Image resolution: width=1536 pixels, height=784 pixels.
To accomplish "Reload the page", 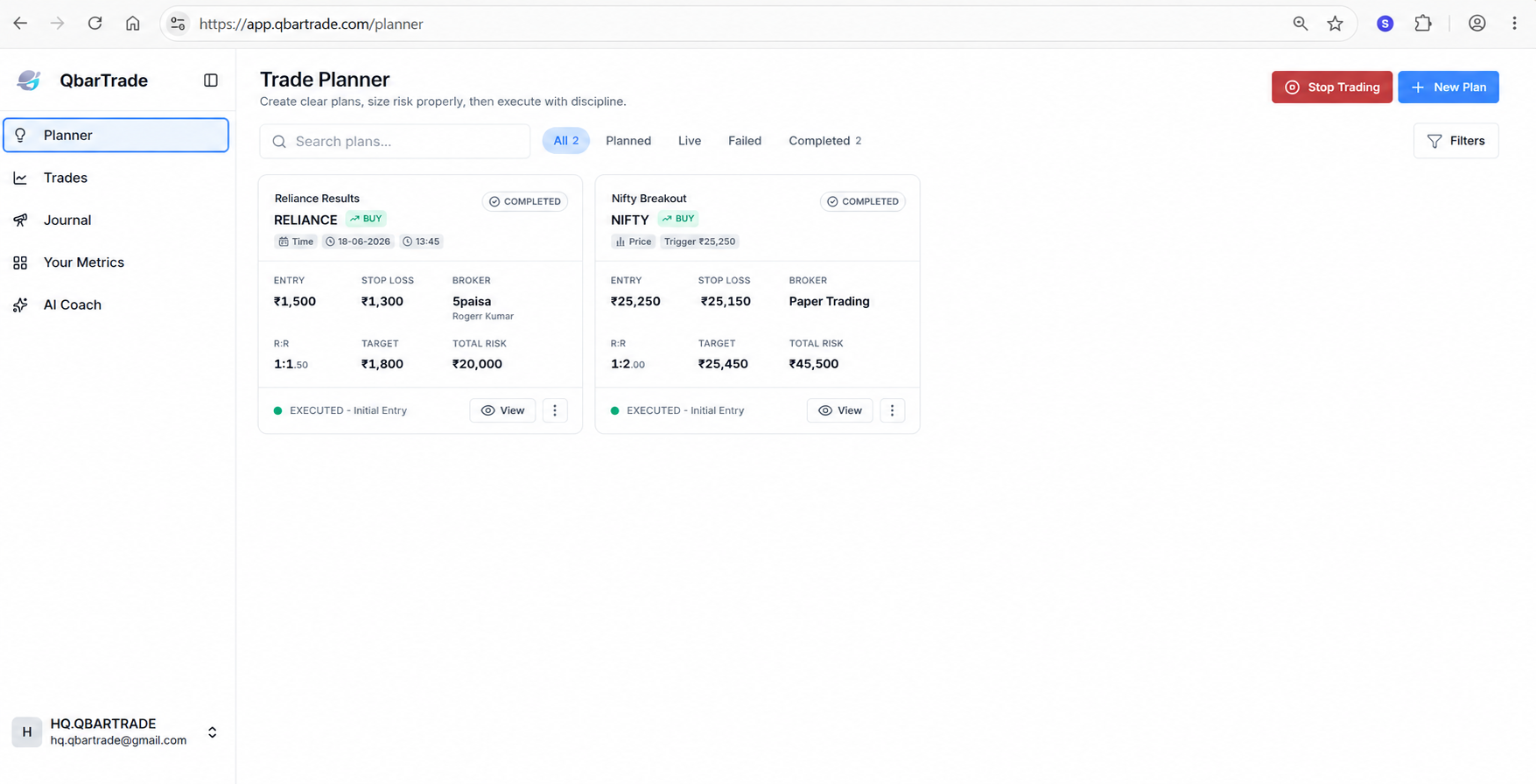I will [x=95, y=24].
